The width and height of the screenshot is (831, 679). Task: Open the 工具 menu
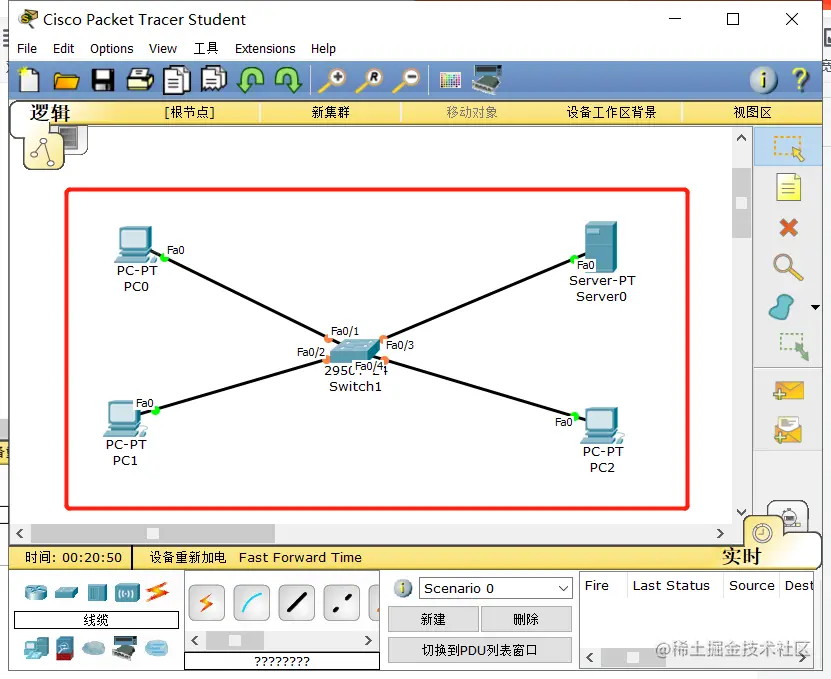point(206,49)
